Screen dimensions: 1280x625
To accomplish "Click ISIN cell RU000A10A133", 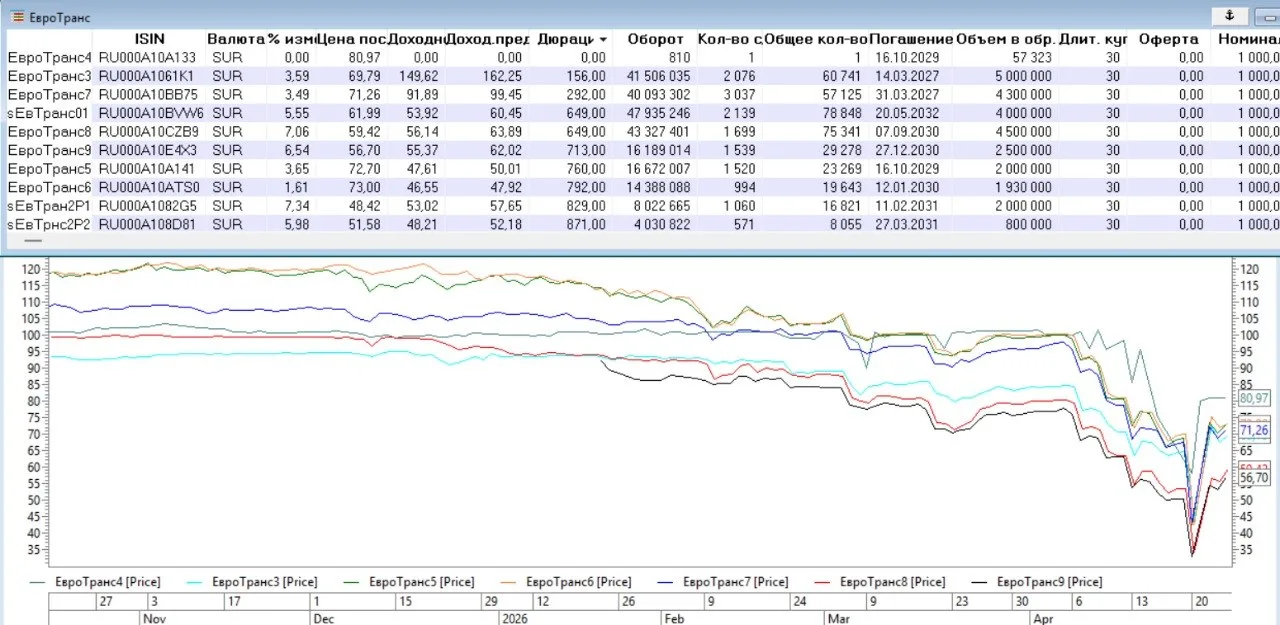I will click(x=148, y=58).
